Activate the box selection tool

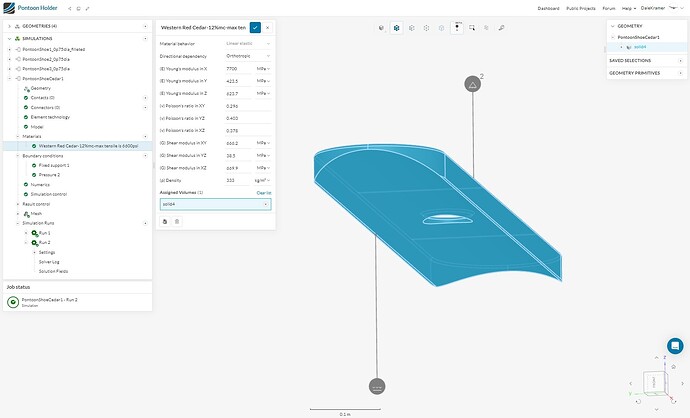(x=472, y=28)
